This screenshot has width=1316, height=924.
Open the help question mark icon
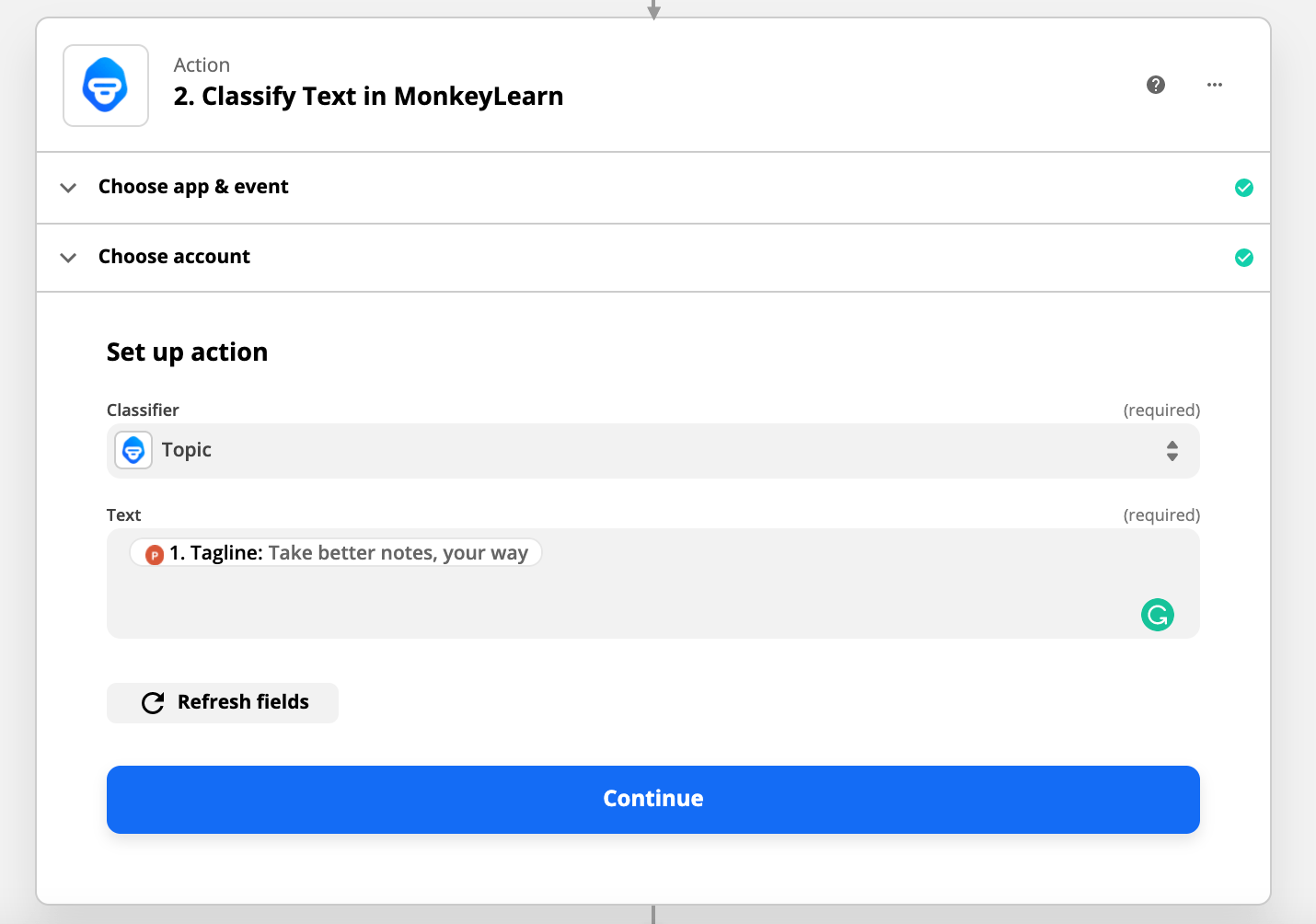(1156, 85)
